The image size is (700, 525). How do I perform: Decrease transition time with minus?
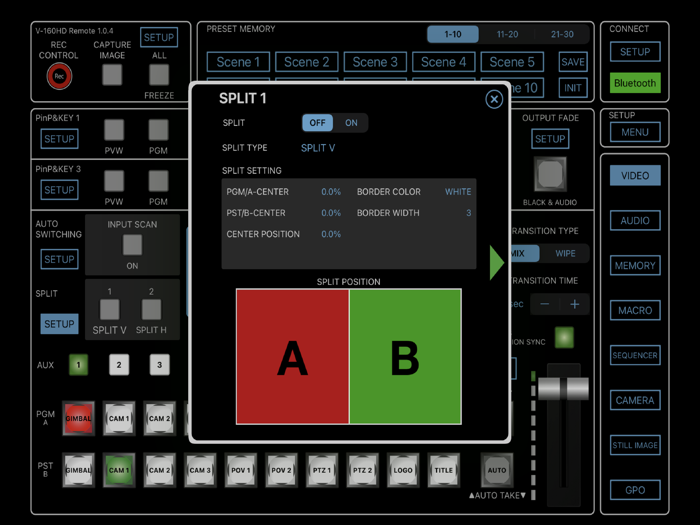tap(545, 304)
